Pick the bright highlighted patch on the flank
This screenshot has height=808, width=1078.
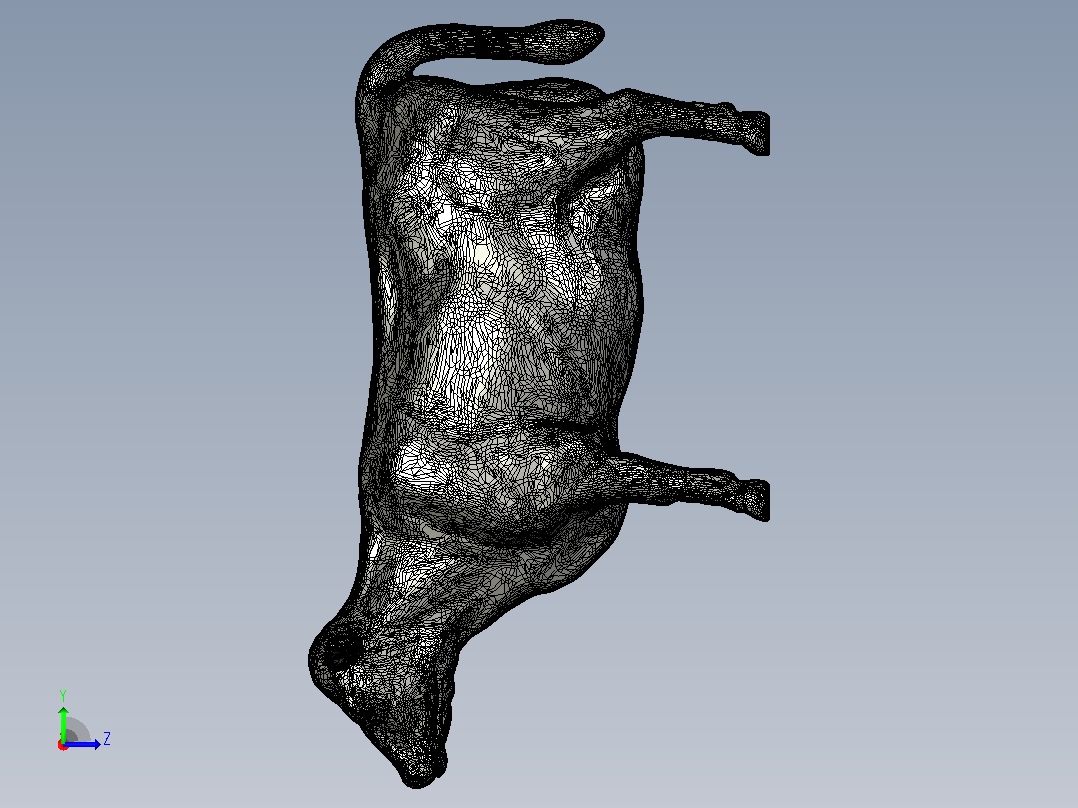(x=481, y=254)
